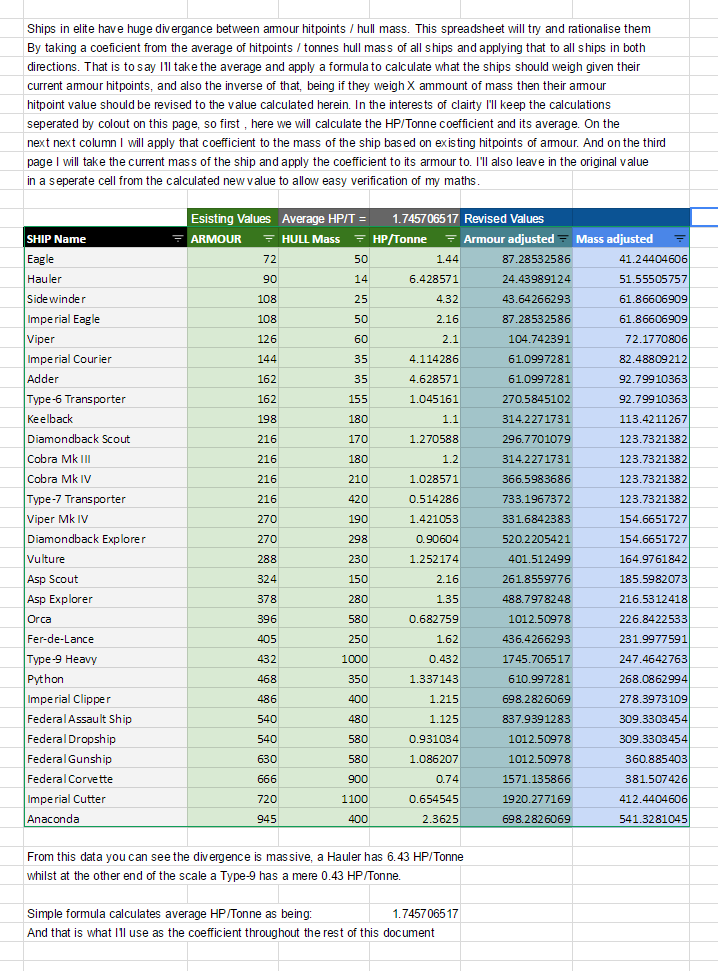Select the 'Esisting Values' header cell
This screenshot has width=718, height=971.
233,218
